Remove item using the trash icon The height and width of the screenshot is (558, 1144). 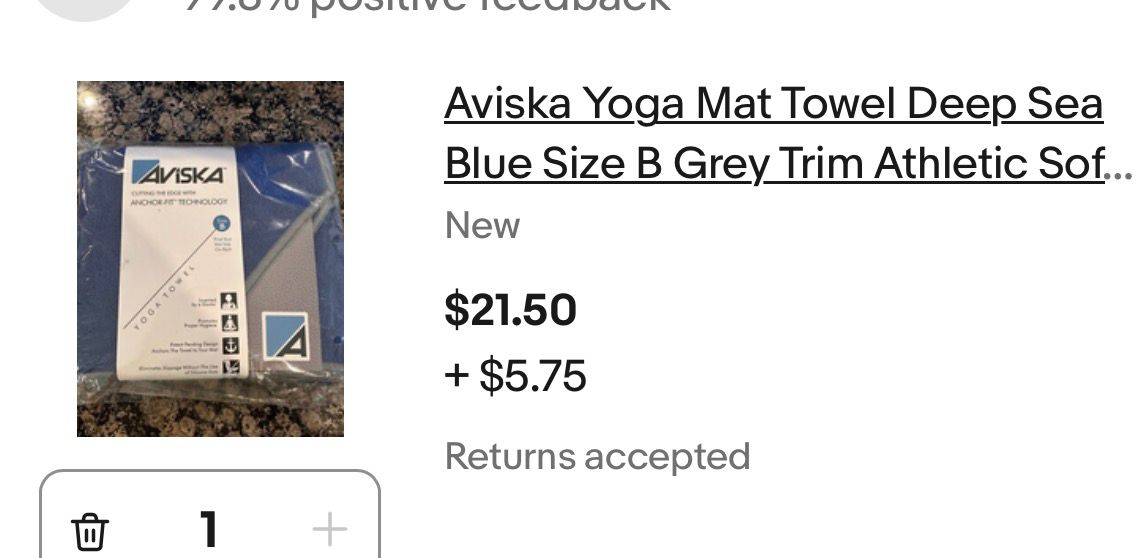pos(90,530)
